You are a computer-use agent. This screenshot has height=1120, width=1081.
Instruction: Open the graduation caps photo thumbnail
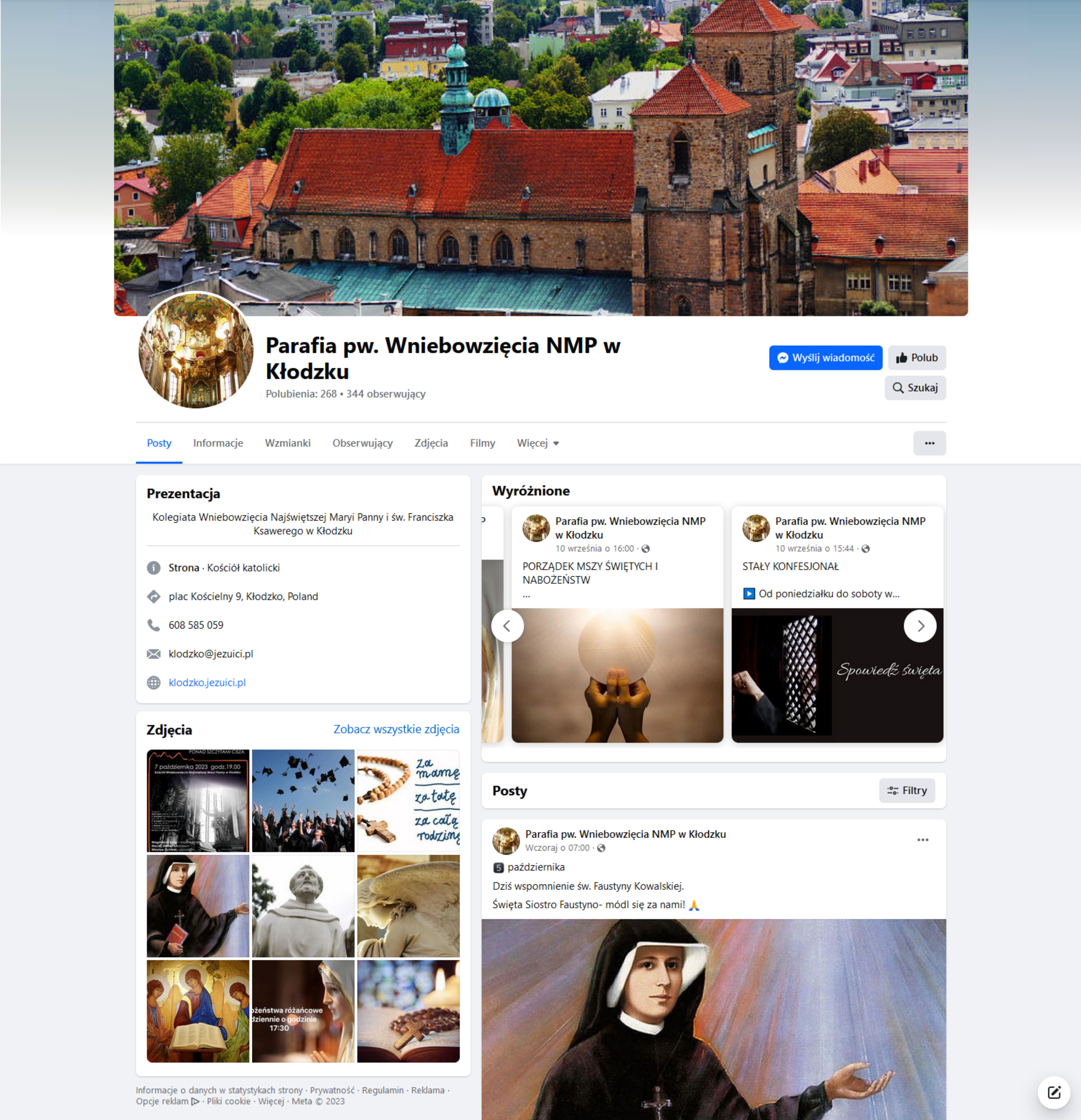click(303, 801)
